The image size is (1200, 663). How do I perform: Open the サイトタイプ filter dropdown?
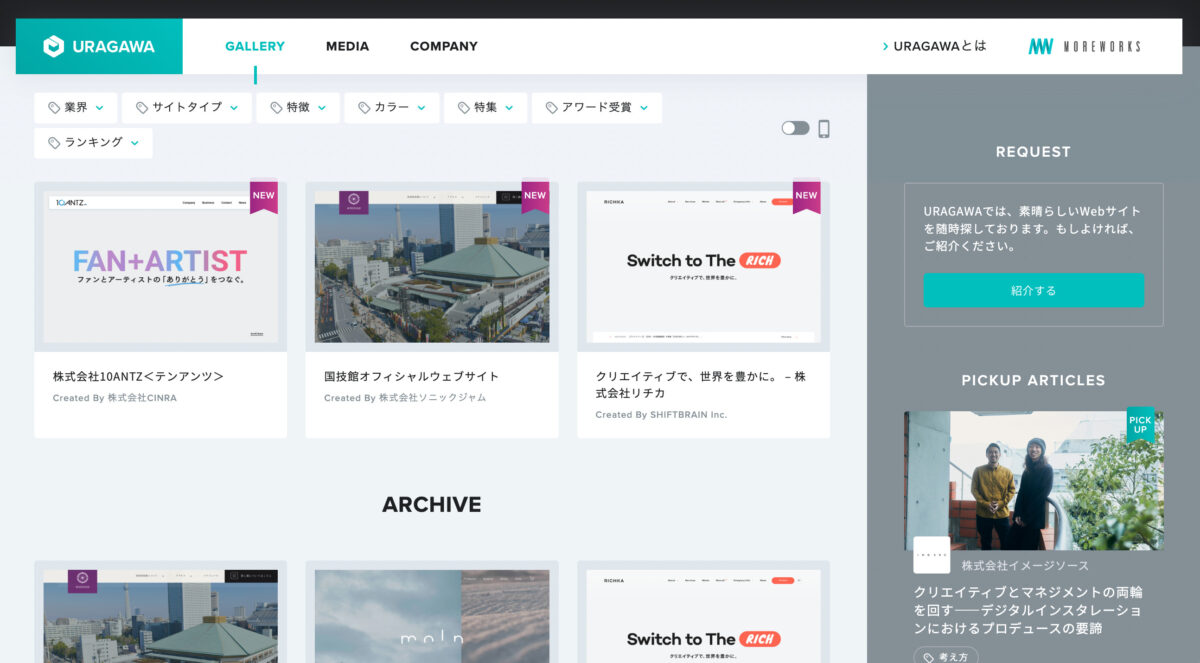point(187,108)
